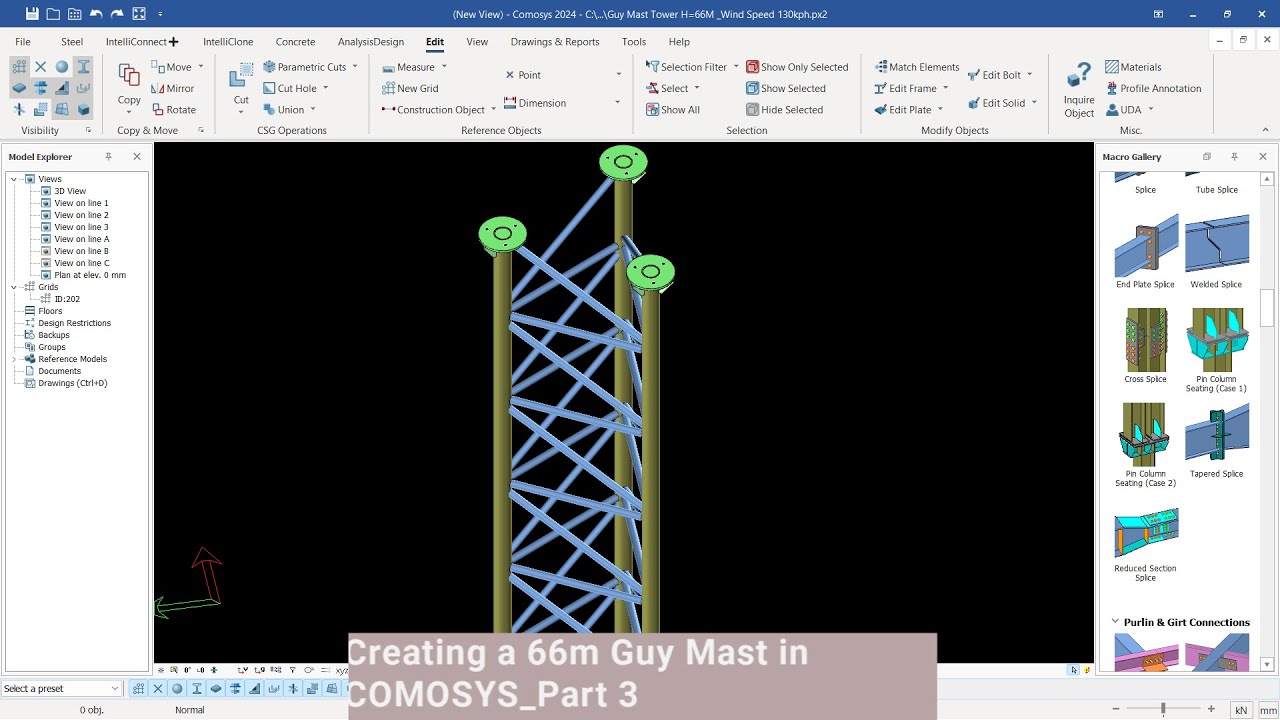Click the Rotate tool

click(173, 110)
